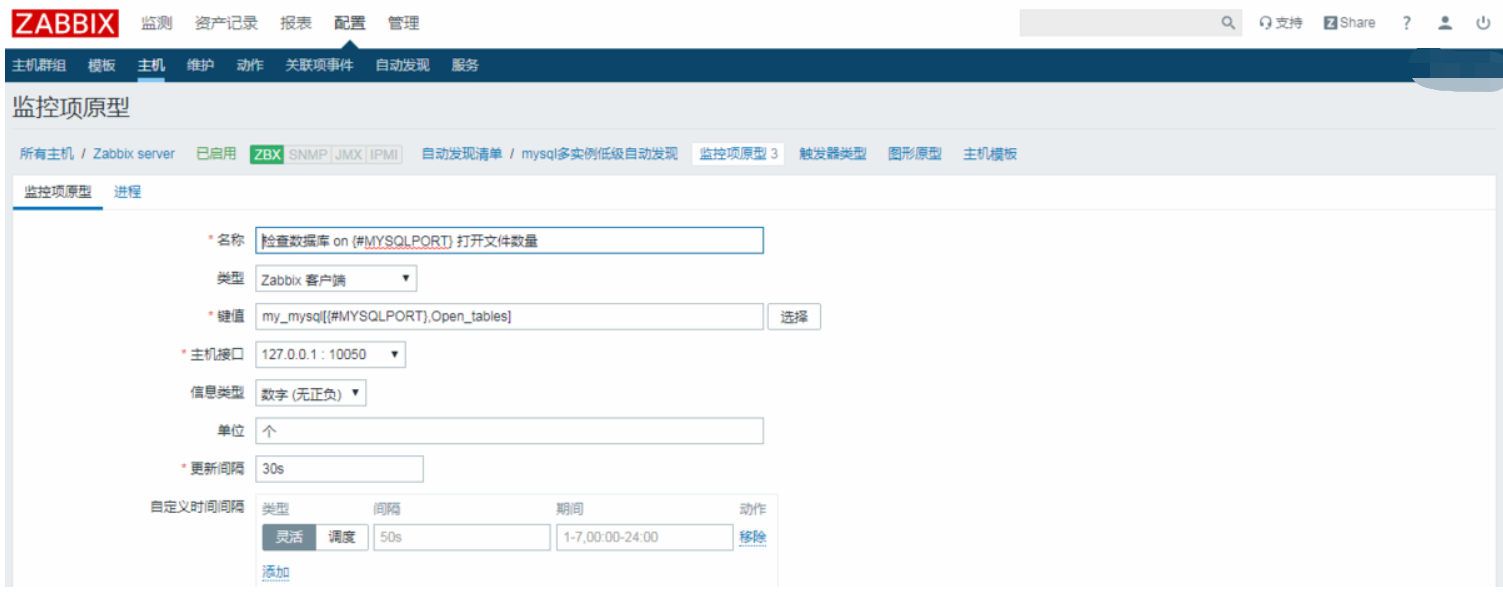Click the 选择 button next to key
The width and height of the screenshot is (1503, 609).
click(x=794, y=317)
